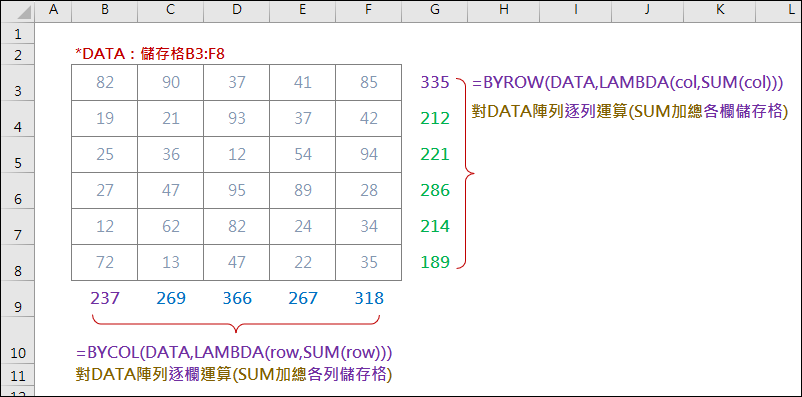The height and width of the screenshot is (397, 802).
Task: Click cell F3 containing 85
Action: 369,82
